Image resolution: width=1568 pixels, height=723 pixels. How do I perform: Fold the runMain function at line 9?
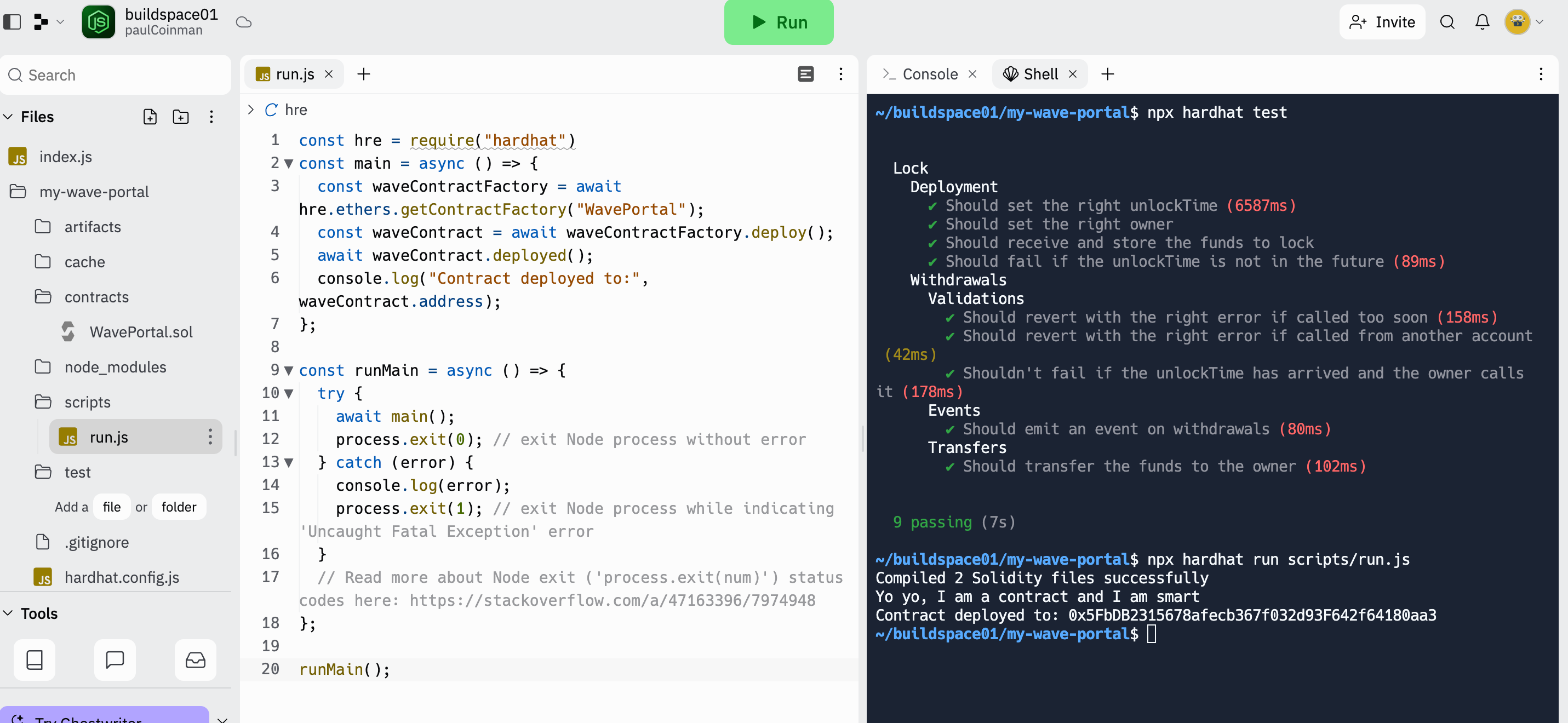[289, 371]
